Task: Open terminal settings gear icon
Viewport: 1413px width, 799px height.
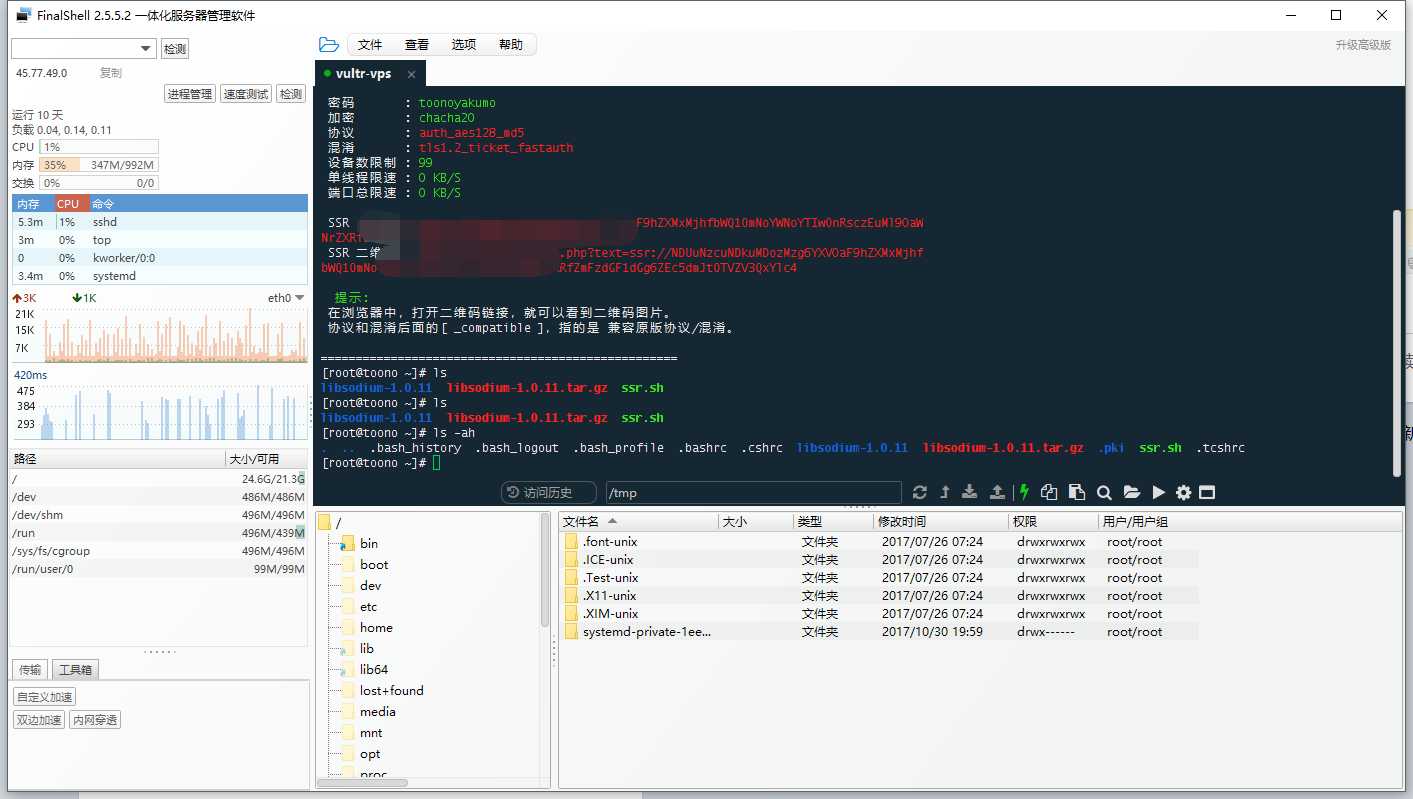Action: click(1184, 492)
